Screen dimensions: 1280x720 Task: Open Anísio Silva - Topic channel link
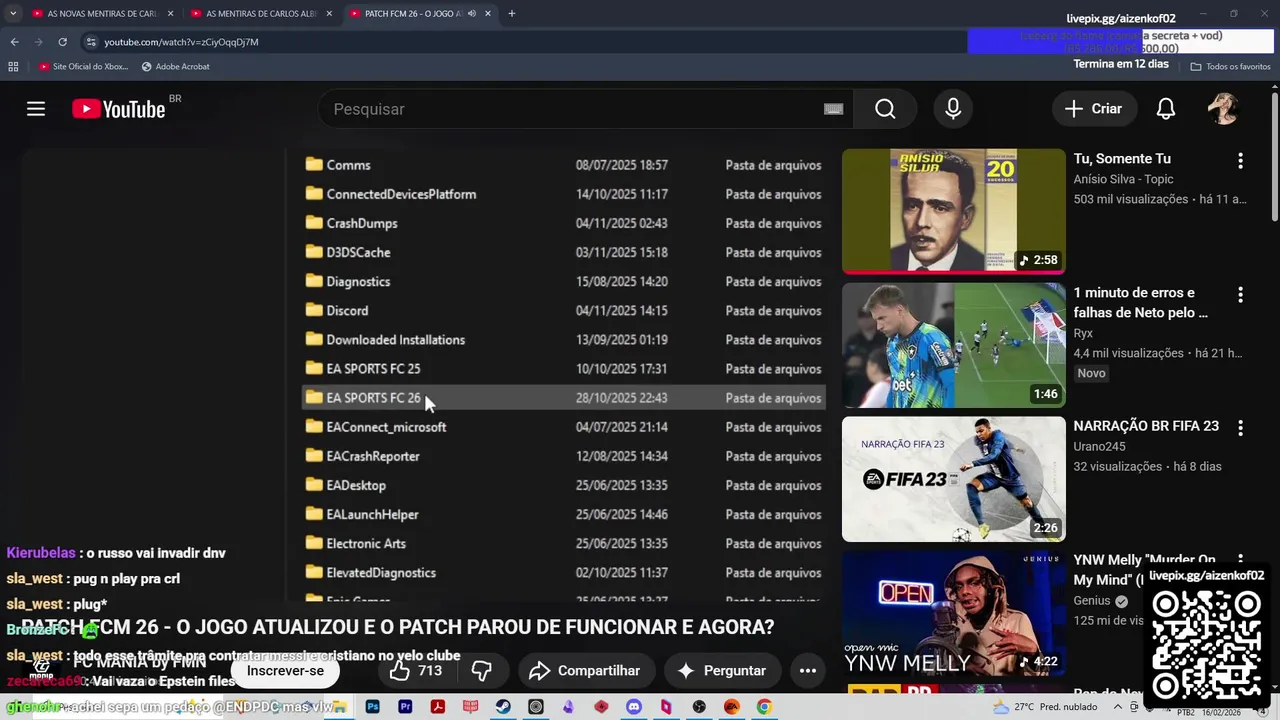click(x=1123, y=179)
